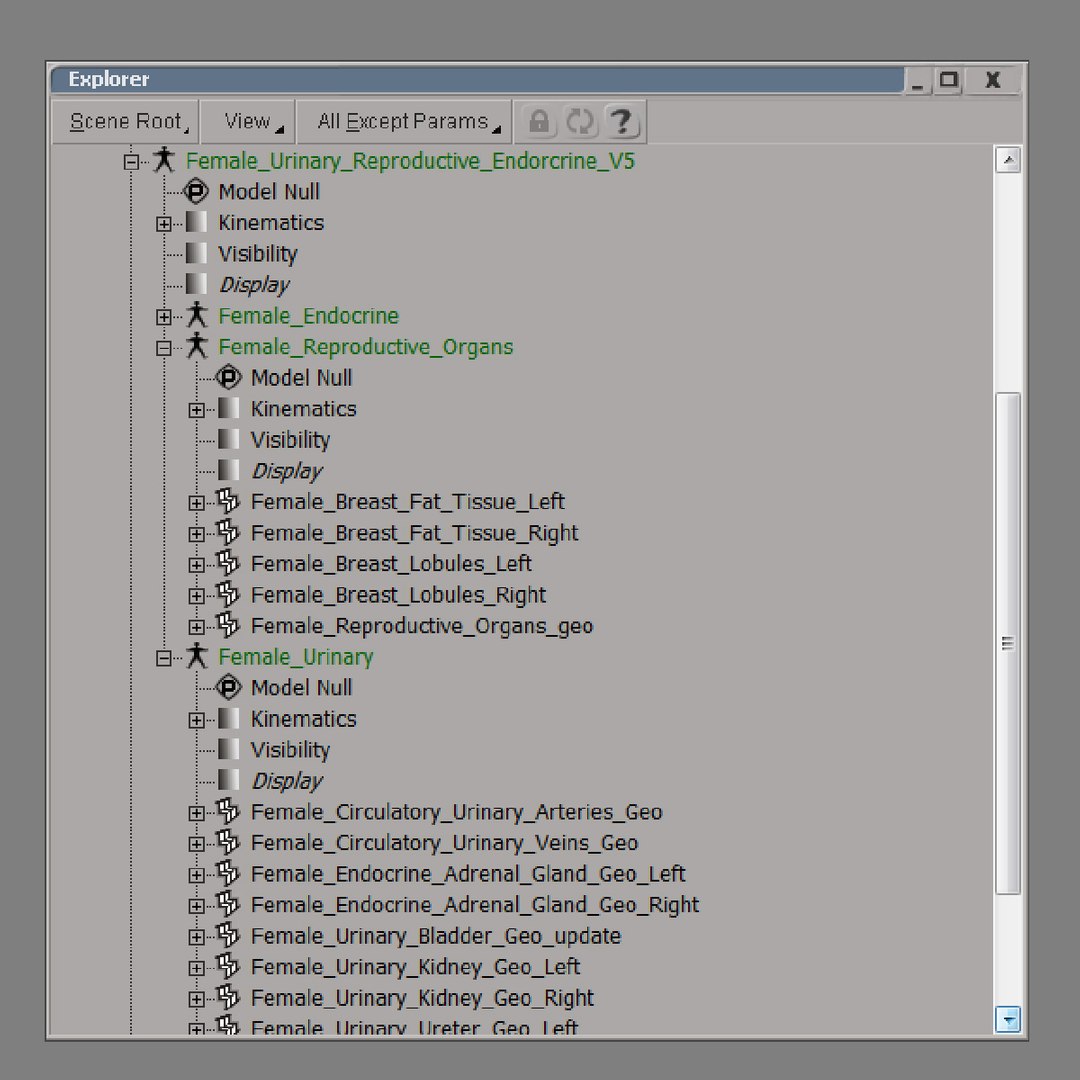
Task: Click Model Null icon under Female_Reproductive_Organs
Action: tap(229, 377)
